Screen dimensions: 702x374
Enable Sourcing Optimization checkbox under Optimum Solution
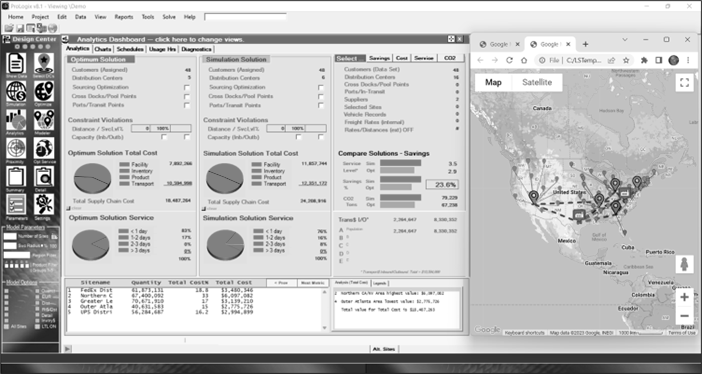click(x=187, y=88)
